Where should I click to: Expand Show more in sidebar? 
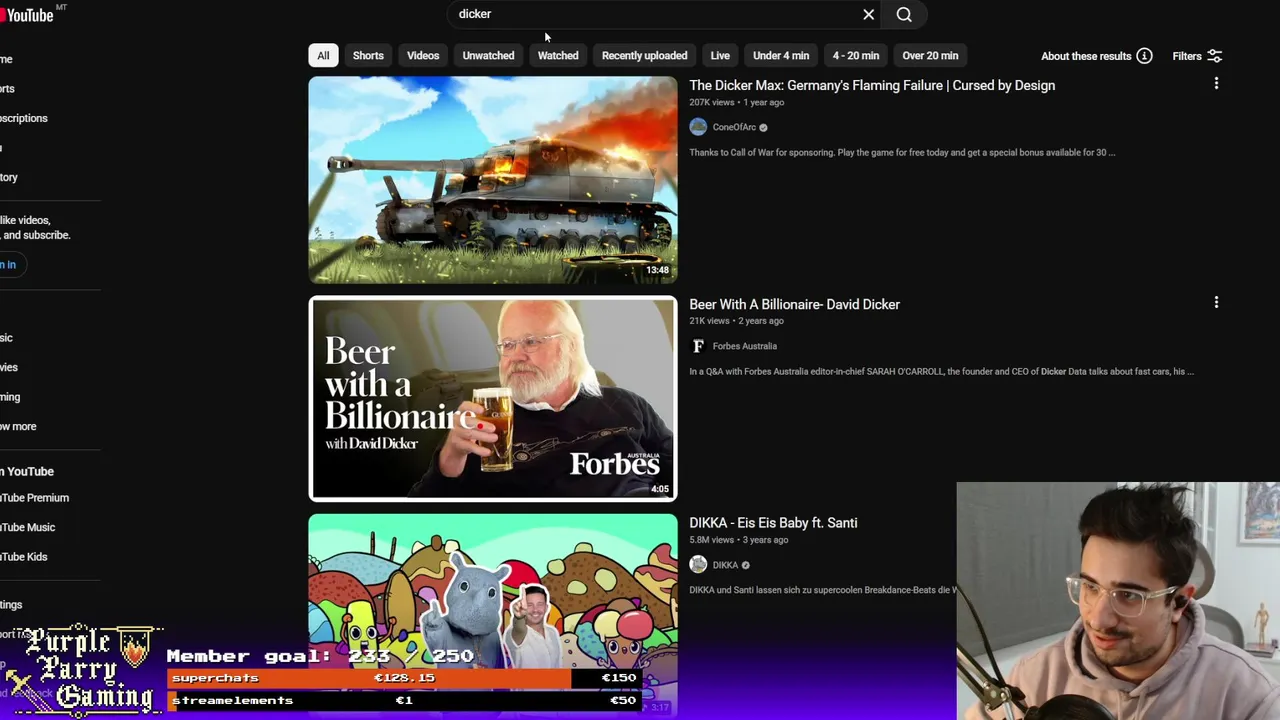18,426
